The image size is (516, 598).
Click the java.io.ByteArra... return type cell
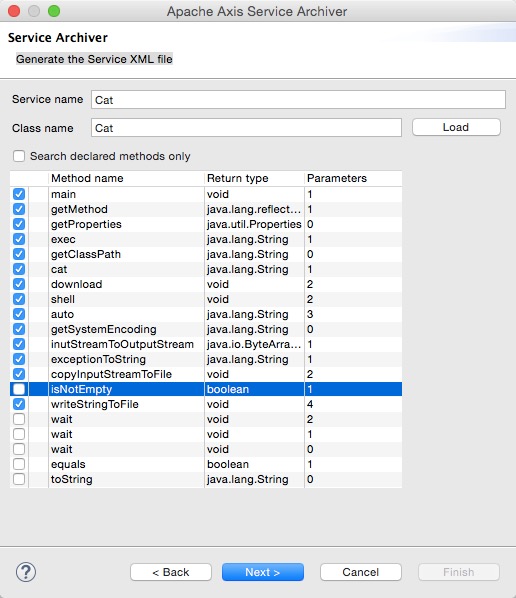tap(254, 344)
